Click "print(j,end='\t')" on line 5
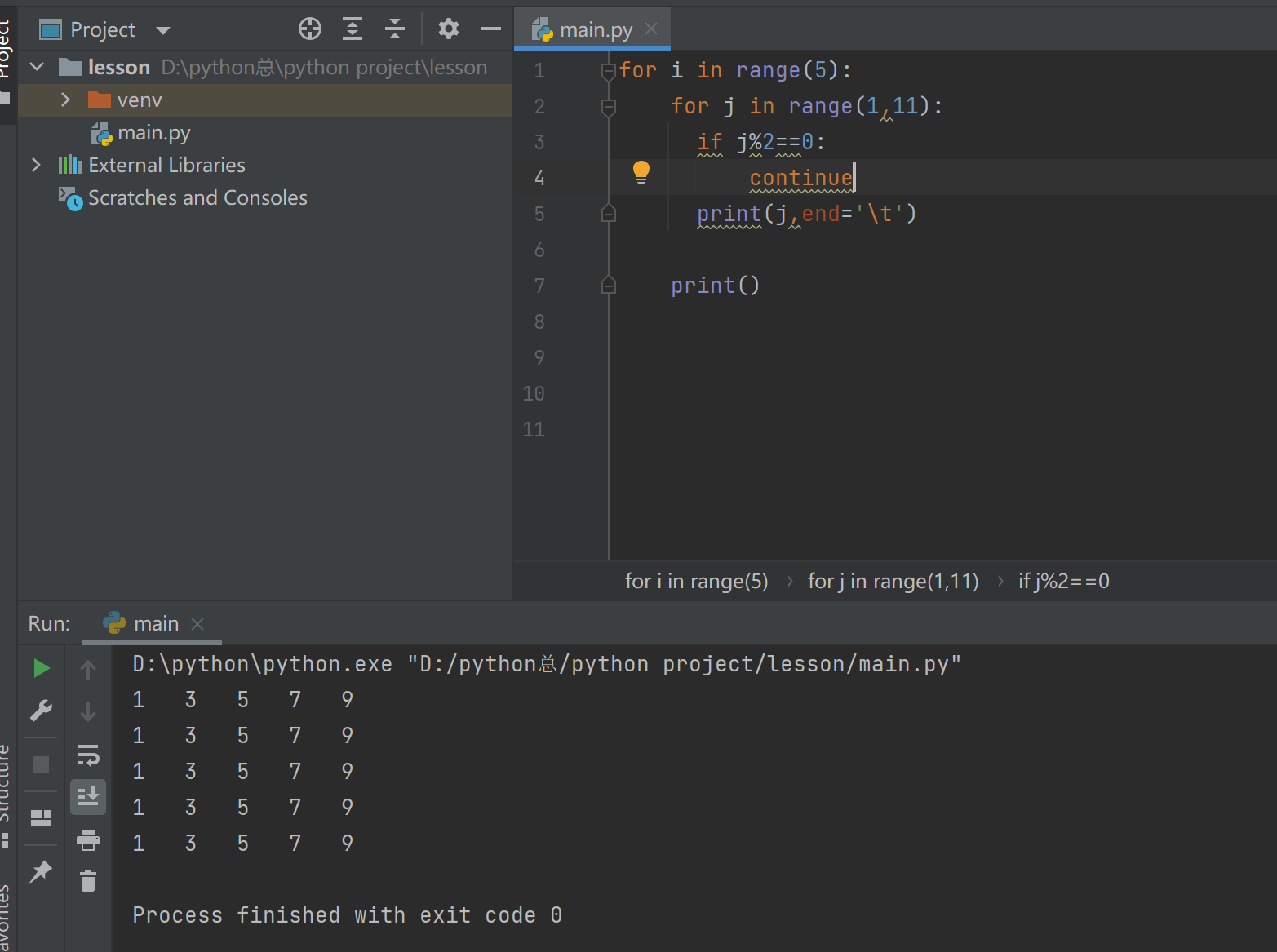 807,214
